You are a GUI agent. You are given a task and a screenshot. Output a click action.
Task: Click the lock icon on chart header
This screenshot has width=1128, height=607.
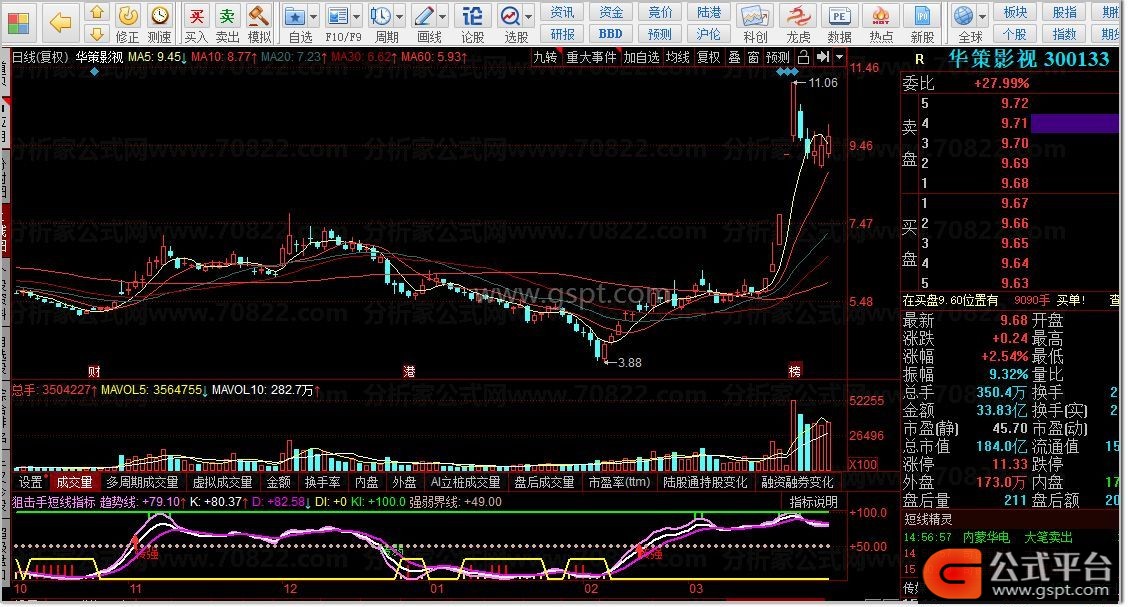tap(804, 57)
